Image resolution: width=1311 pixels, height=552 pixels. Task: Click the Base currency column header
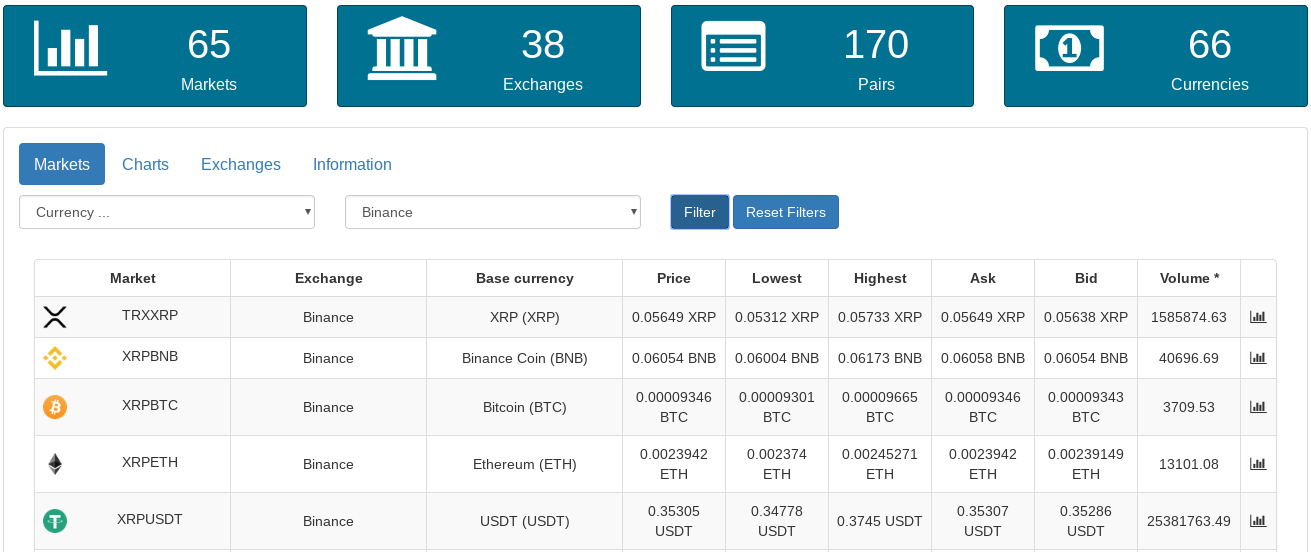525,278
